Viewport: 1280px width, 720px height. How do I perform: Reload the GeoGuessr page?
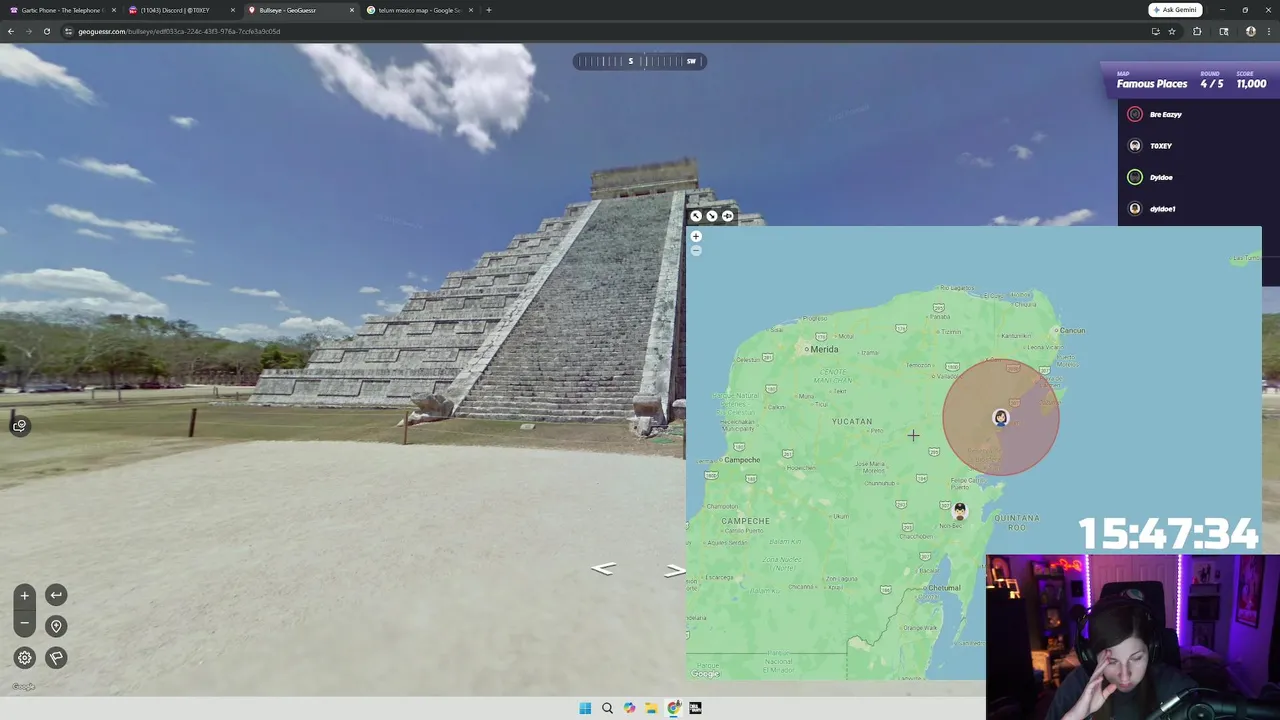point(47,31)
